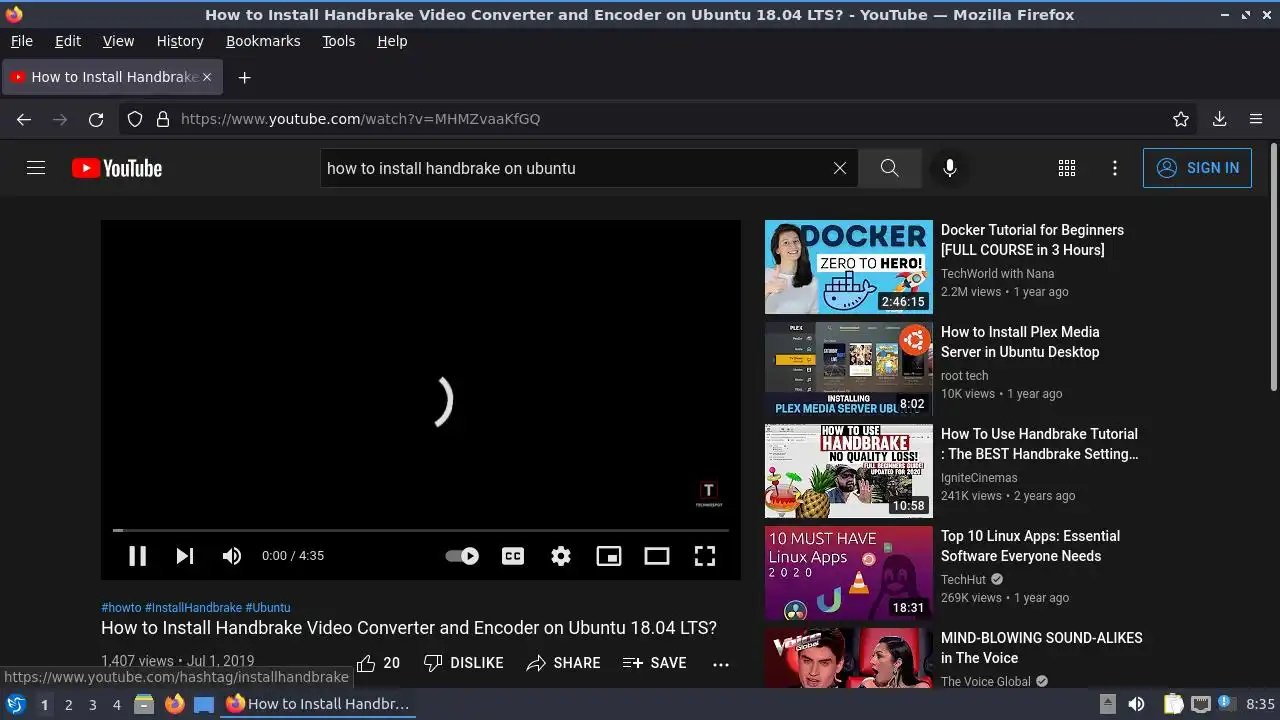
Task: Open Firefox Tools menu
Action: tap(338, 41)
